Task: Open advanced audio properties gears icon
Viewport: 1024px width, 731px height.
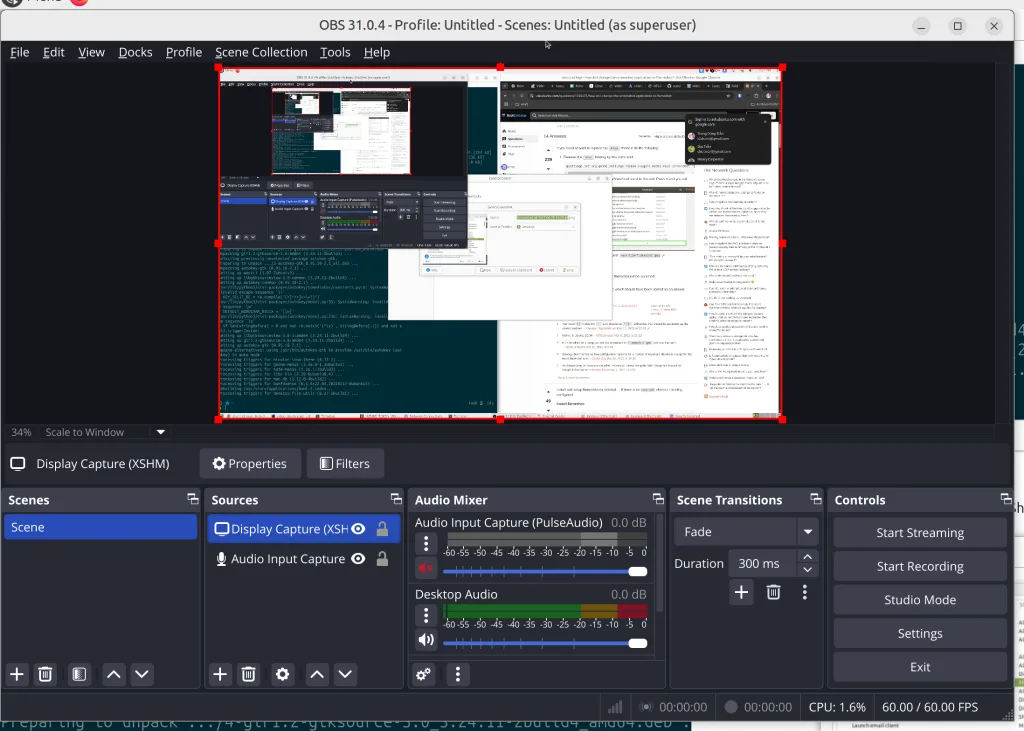Action: click(x=423, y=674)
